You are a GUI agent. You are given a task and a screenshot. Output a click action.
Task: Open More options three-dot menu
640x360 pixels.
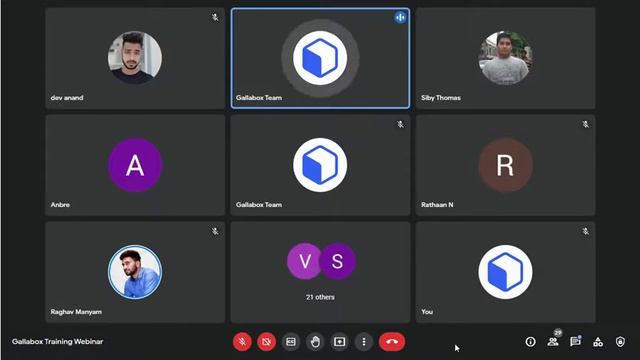coord(364,342)
